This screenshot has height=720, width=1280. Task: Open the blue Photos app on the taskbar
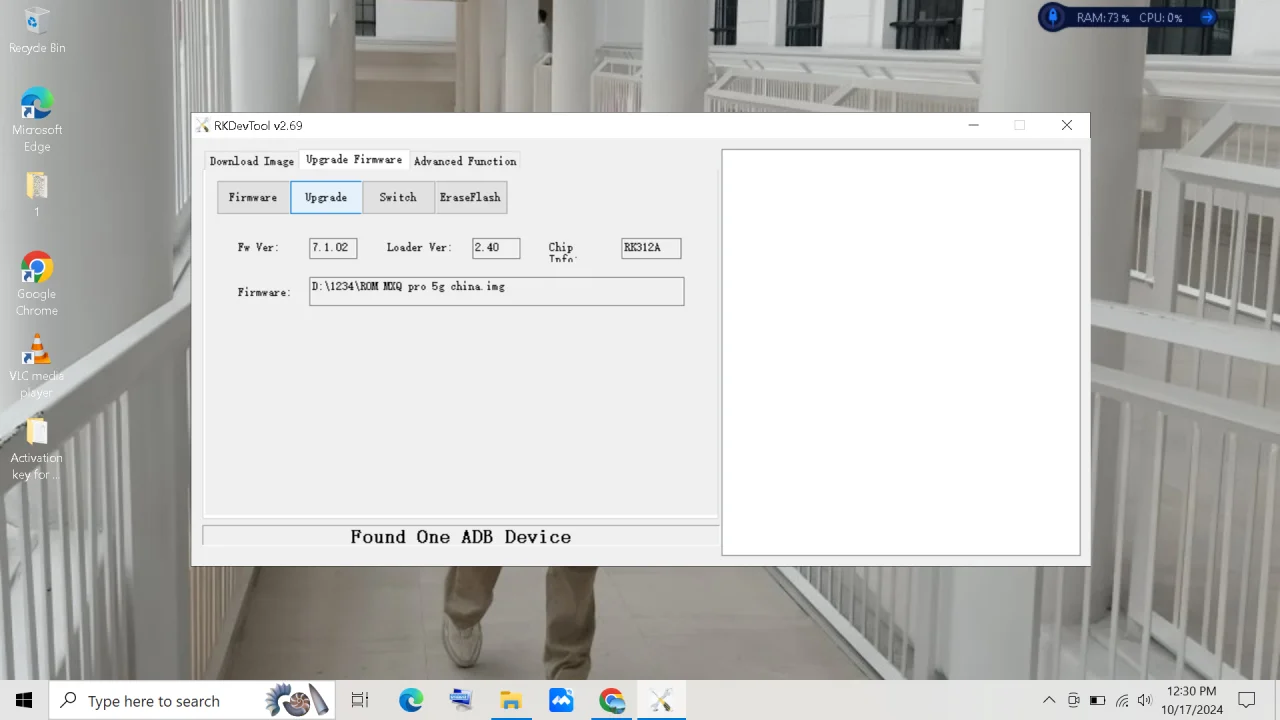tap(561, 701)
